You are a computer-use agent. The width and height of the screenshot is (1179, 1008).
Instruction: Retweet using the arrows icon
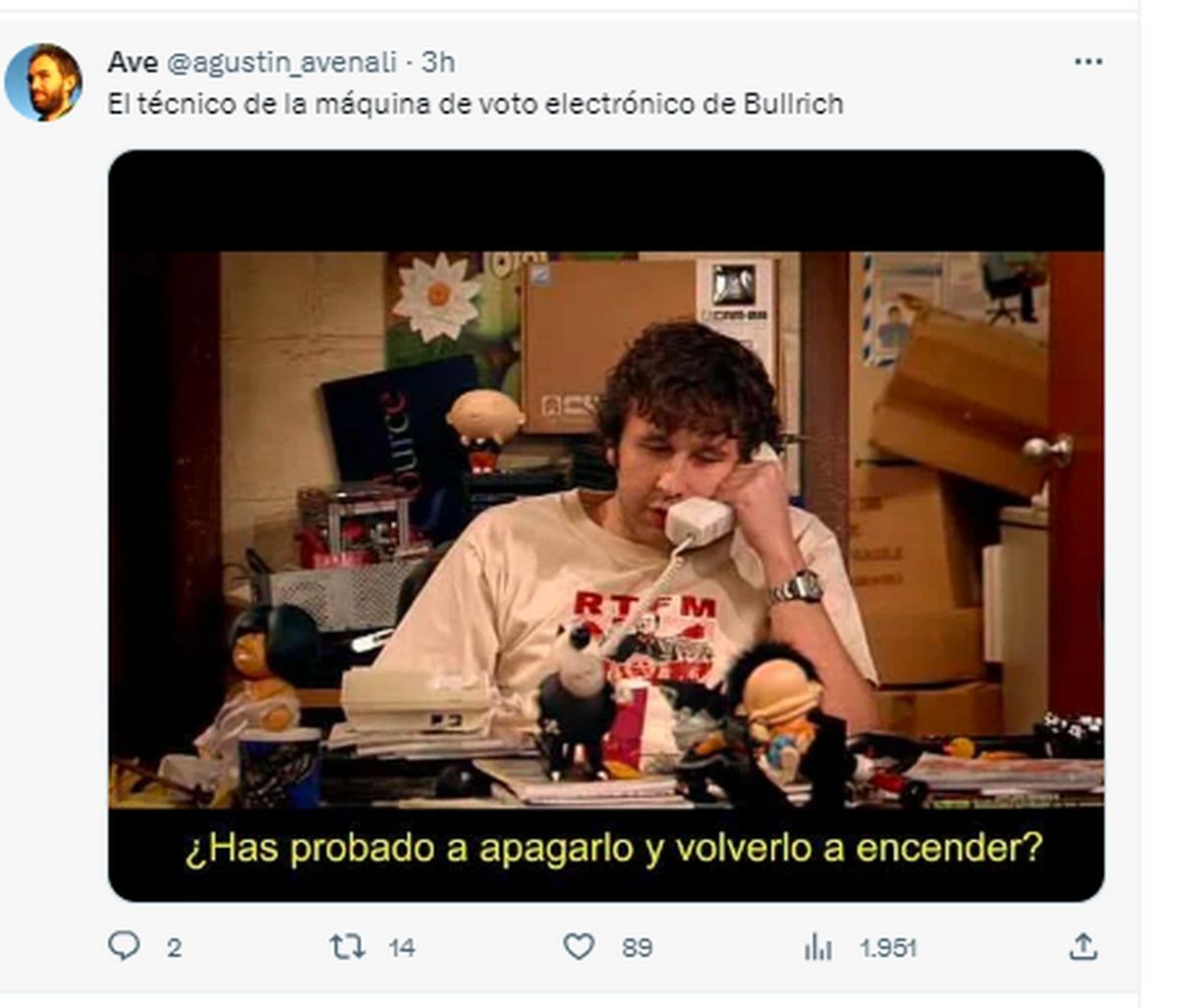(348, 947)
